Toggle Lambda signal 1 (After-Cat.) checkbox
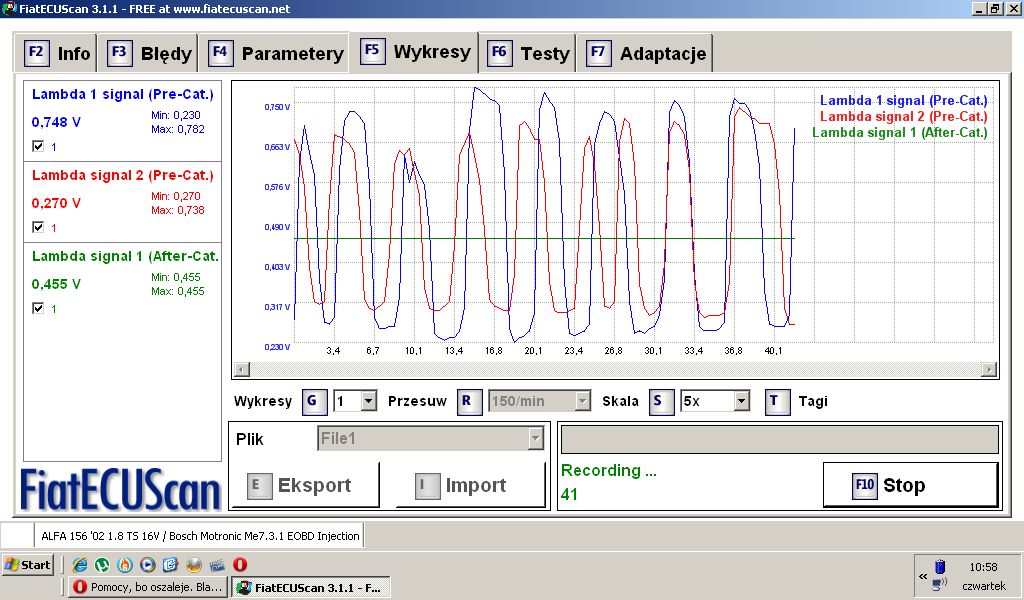The width and height of the screenshot is (1024, 600). pyautogui.click(x=38, y=309)
